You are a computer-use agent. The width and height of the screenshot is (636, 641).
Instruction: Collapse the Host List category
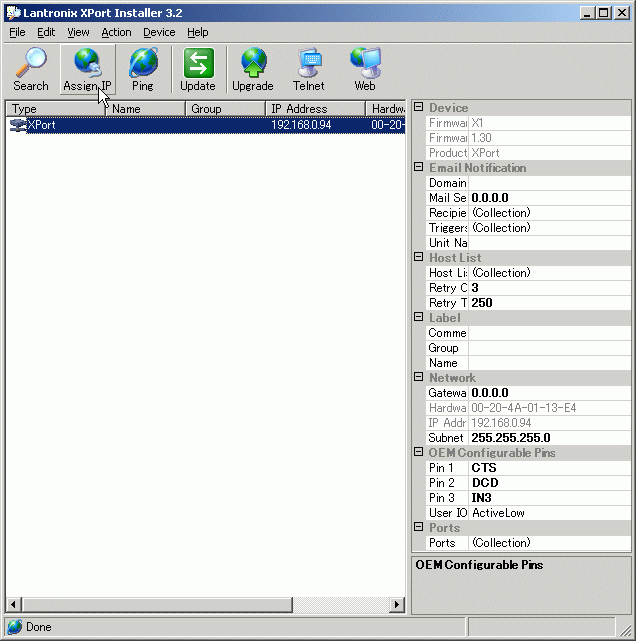(418, 257)
